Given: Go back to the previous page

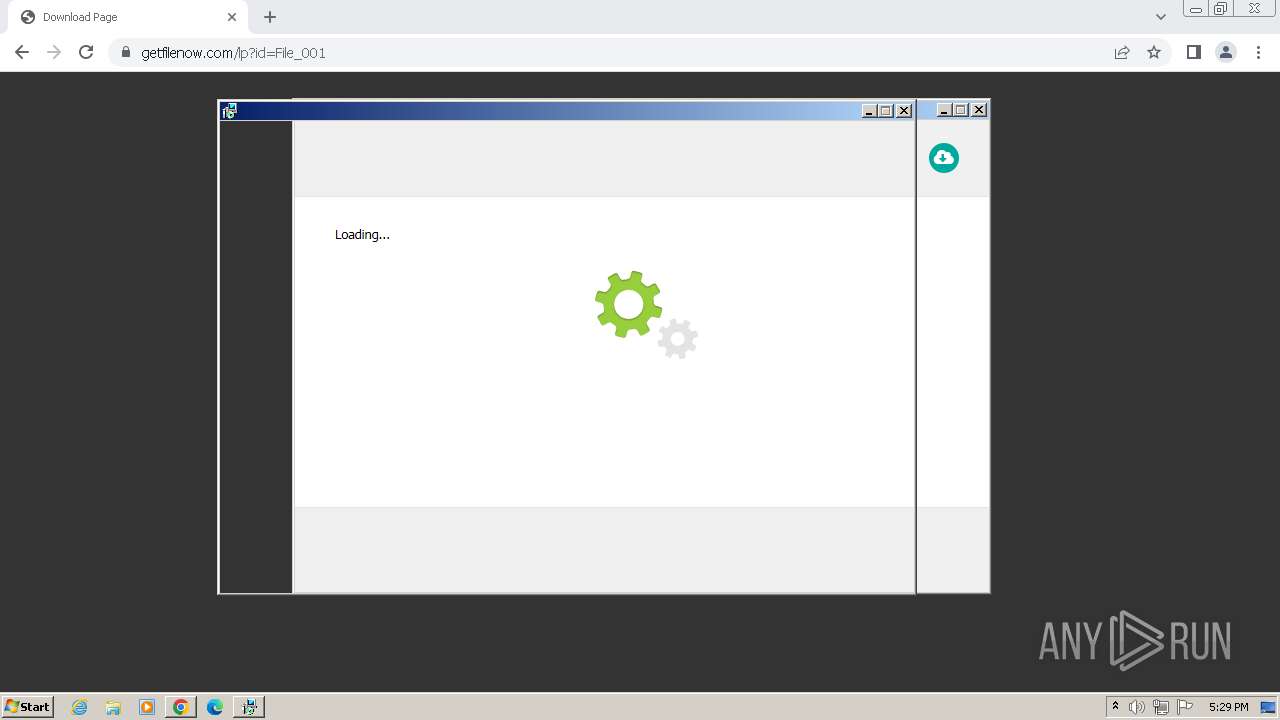Looking at the screenshot, I should (x=22, y=52).
